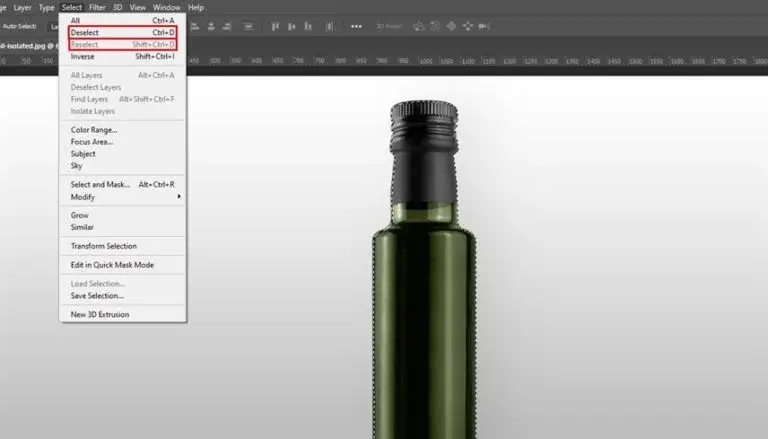Click the Align right edges icon

[227, 26]
